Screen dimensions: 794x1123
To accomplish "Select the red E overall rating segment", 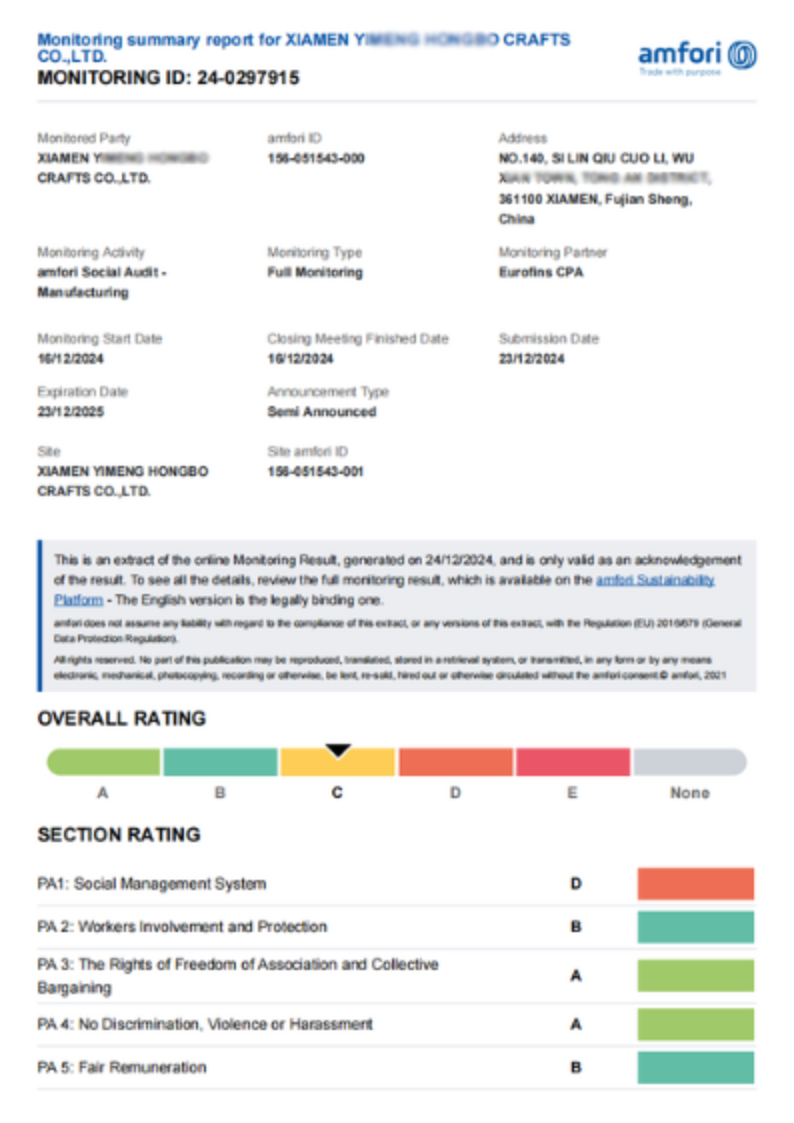I will (x=573, y=762).
